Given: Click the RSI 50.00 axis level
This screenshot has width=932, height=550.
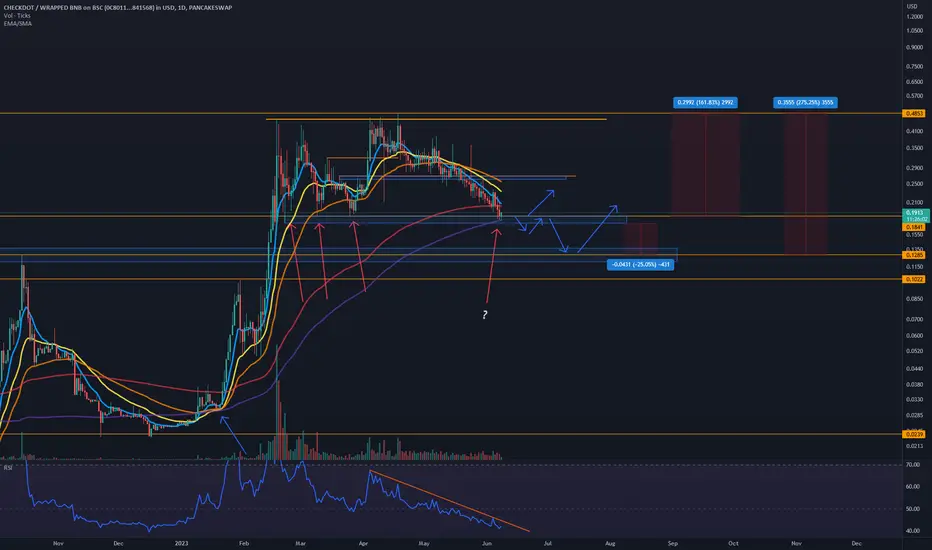Looking at the screenshot, I should pyautogui.click(x=912, y=510).
